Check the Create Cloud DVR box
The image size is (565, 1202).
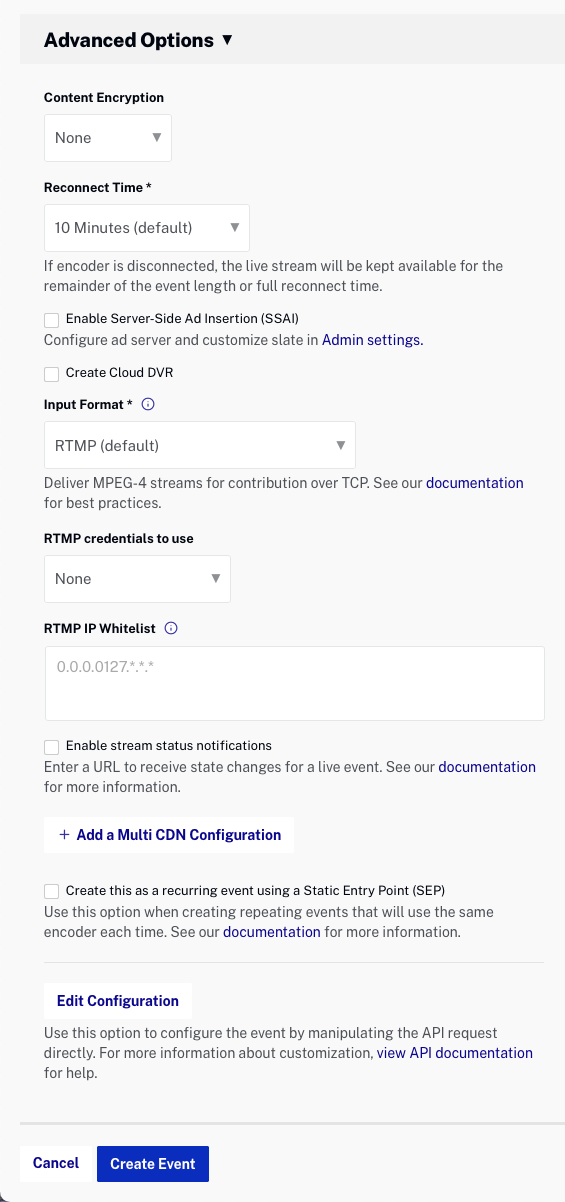[52, 374]
